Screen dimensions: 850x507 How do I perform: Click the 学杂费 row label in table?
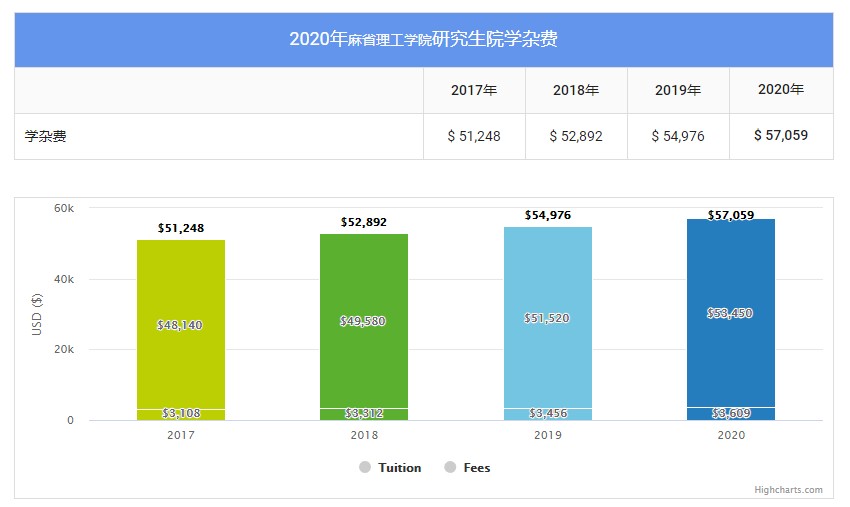coord(46,136)
